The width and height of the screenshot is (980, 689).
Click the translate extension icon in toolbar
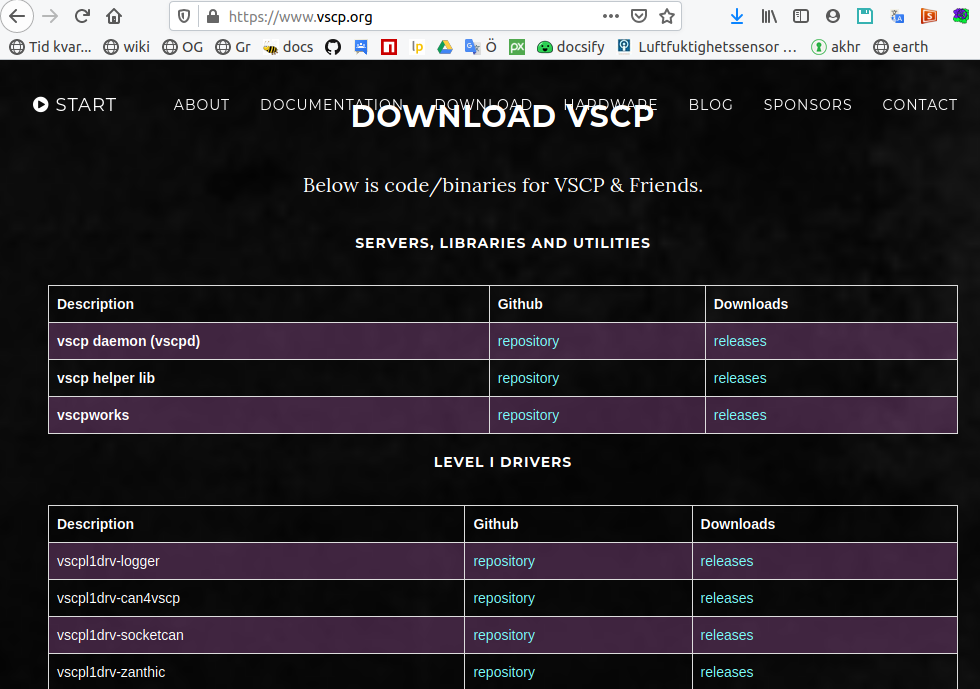tap(897, 16)
